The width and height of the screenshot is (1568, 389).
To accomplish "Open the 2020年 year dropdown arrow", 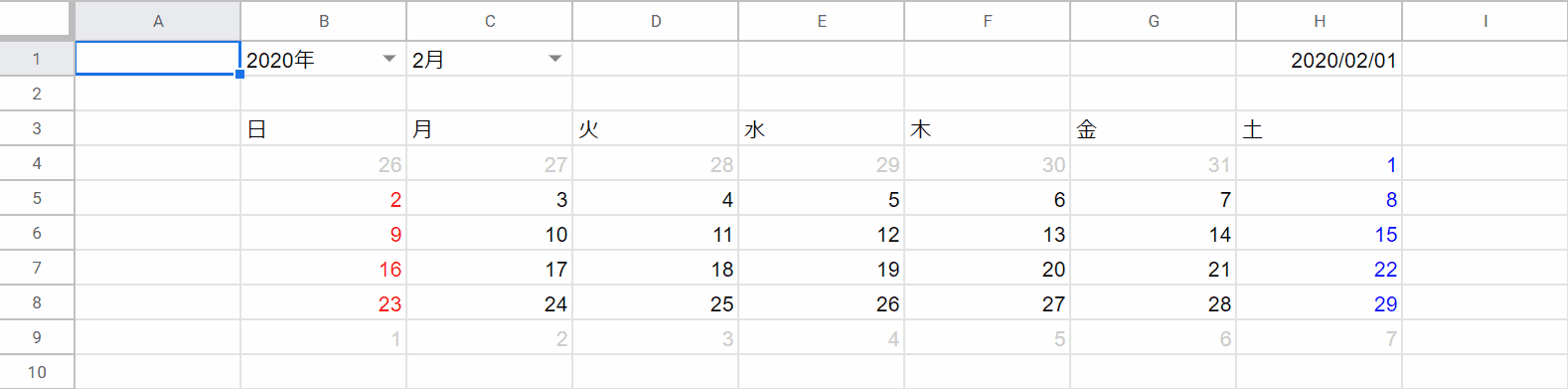I will [390, 59].
